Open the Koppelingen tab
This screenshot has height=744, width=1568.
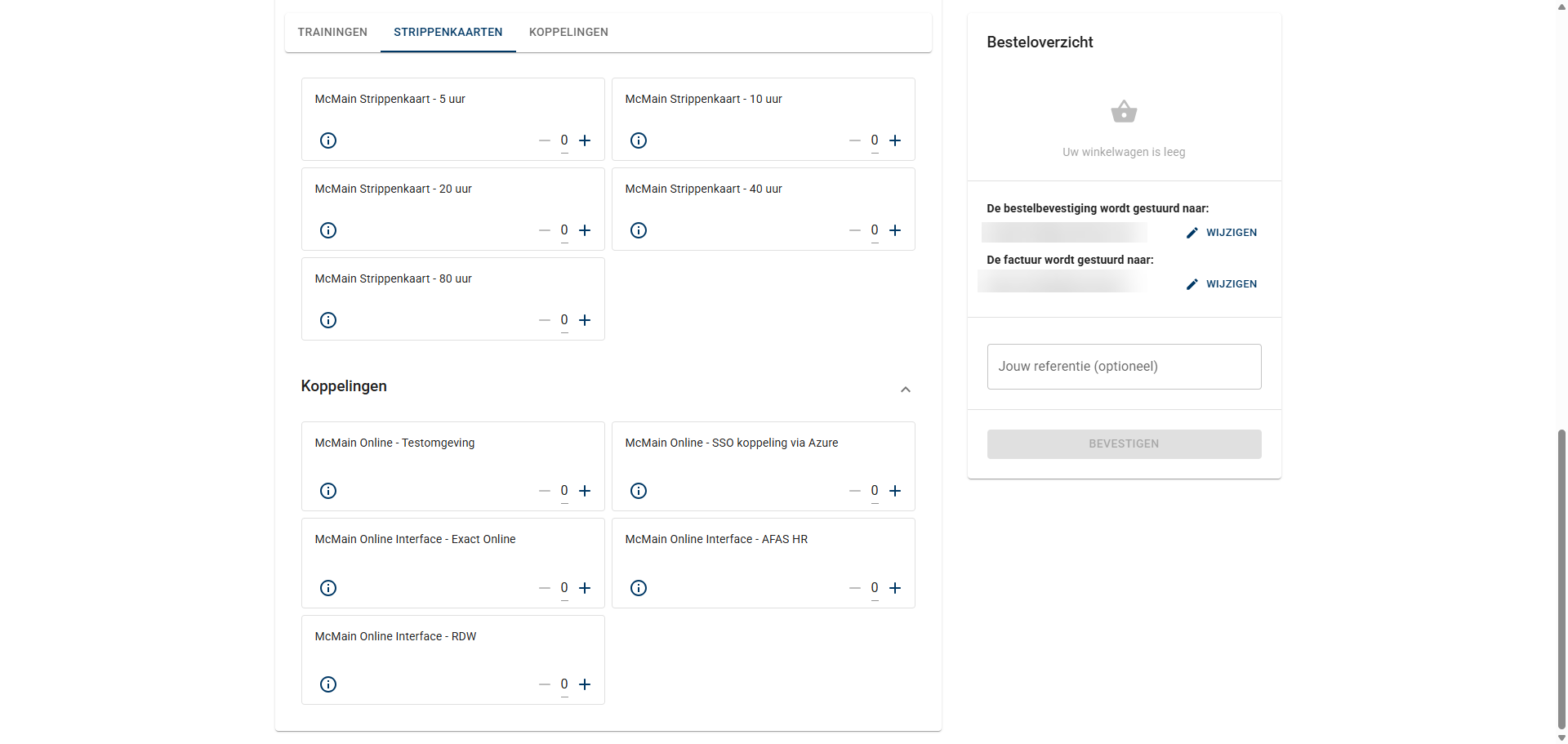(x=568, y=33)
